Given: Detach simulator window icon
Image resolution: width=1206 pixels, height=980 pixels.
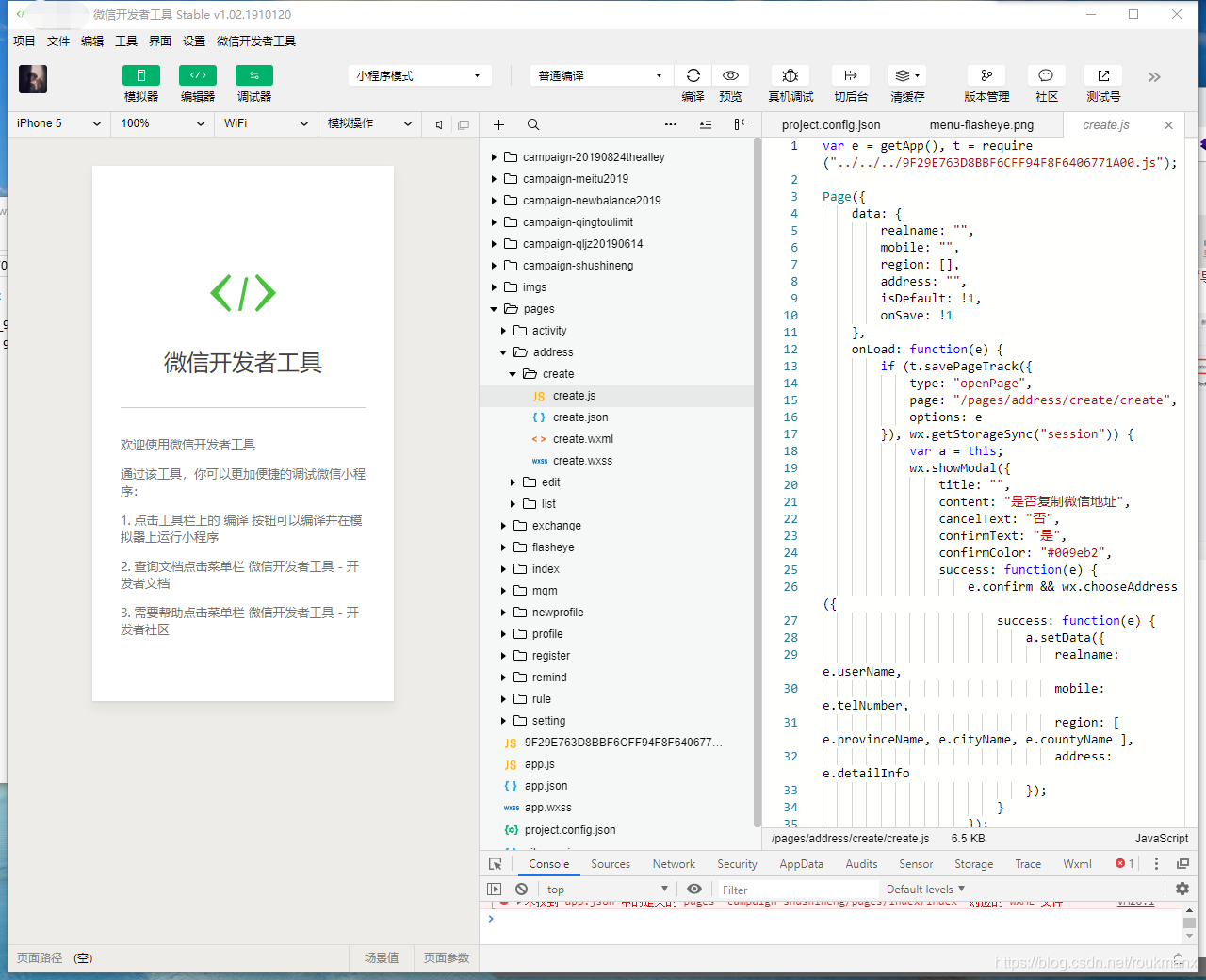Looking at the screenshot, I should tap(463, 124).
